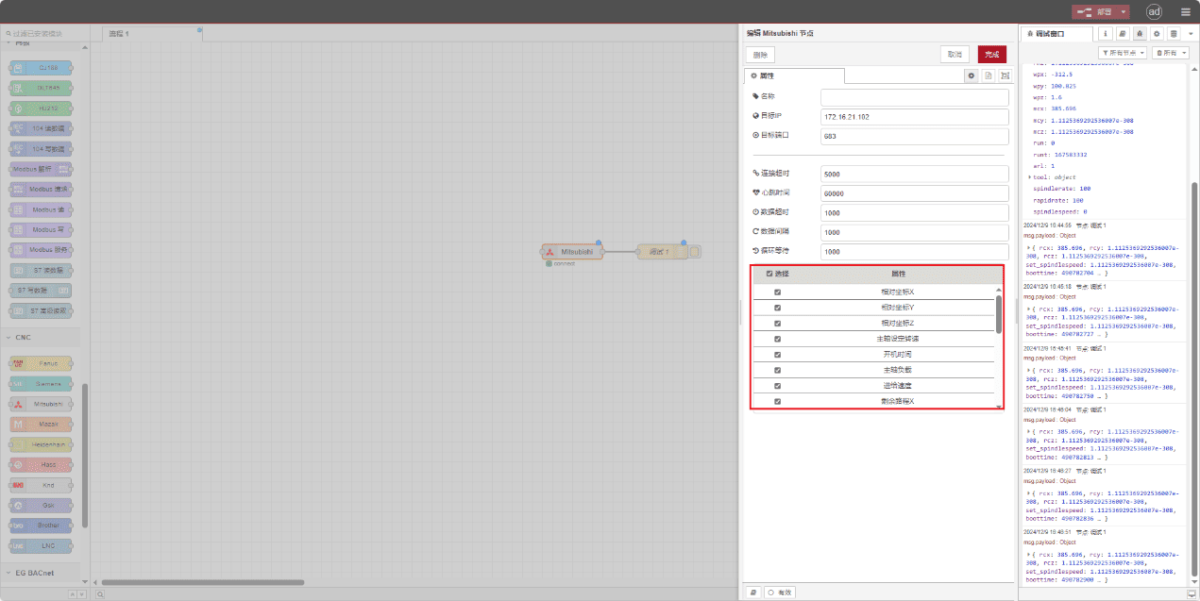Click the LNC palette node
The image size is (1200, 601).
(41, 545)
